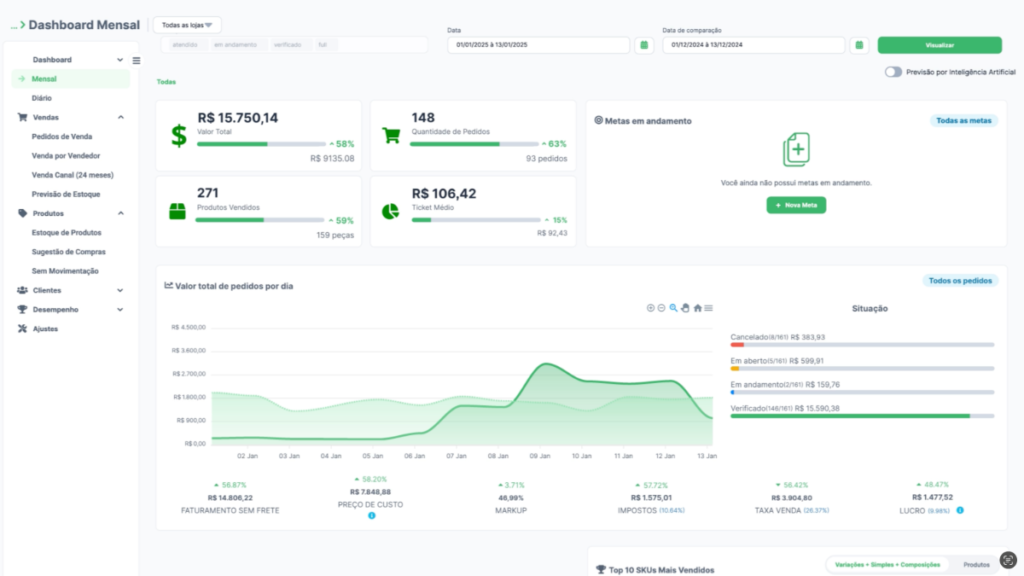Open the Todas as lojas dropdown

coord(188,25)
